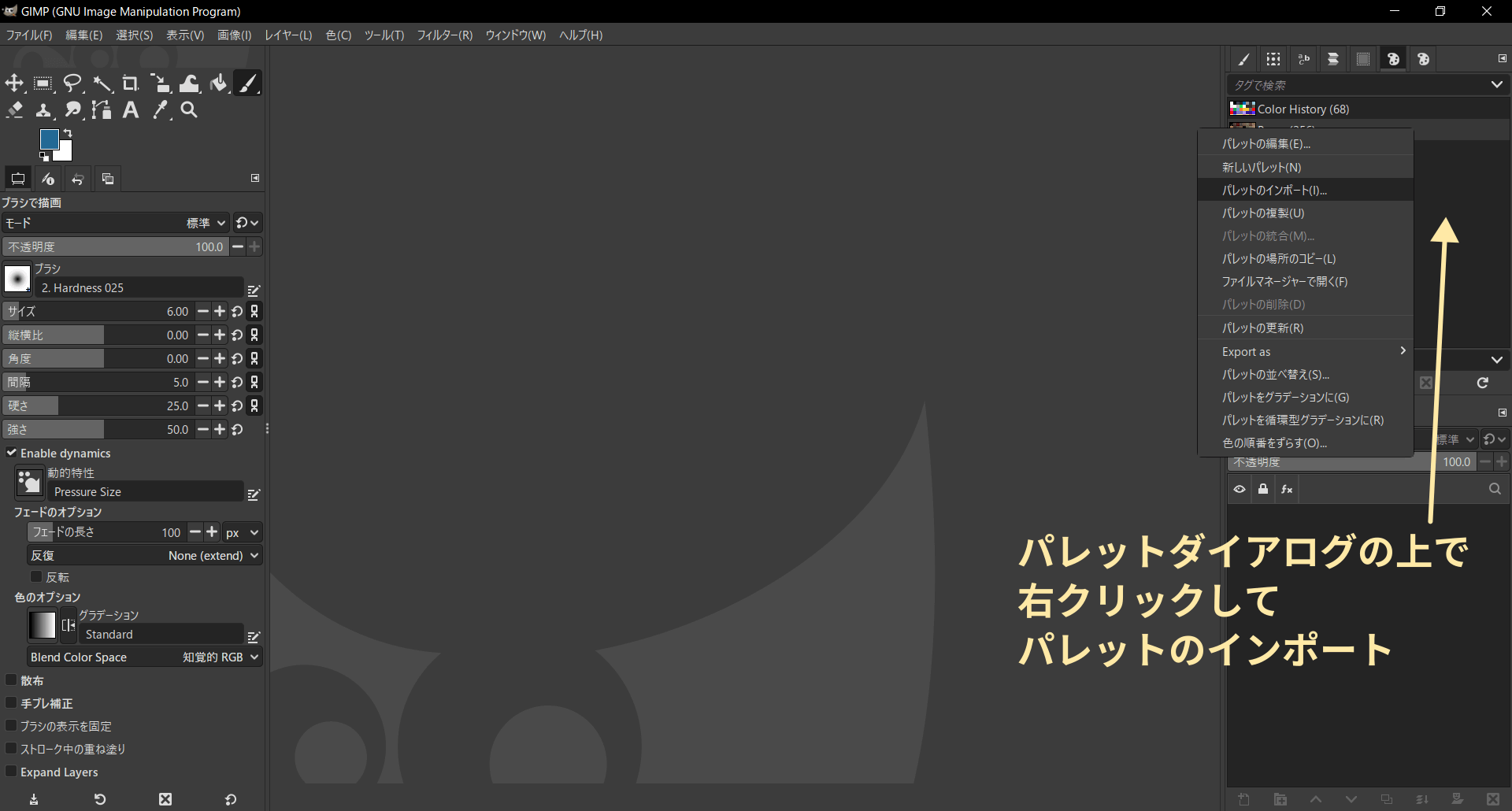Choose パレットのインポート(I)... from context menu

pyautogui.click(x=1306, y=190)
